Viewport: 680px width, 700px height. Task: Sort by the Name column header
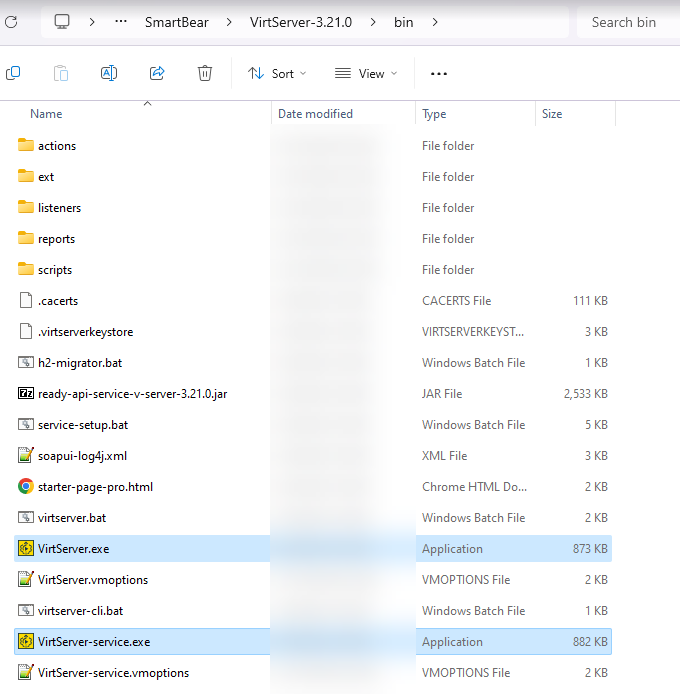[x=46, y=114]
